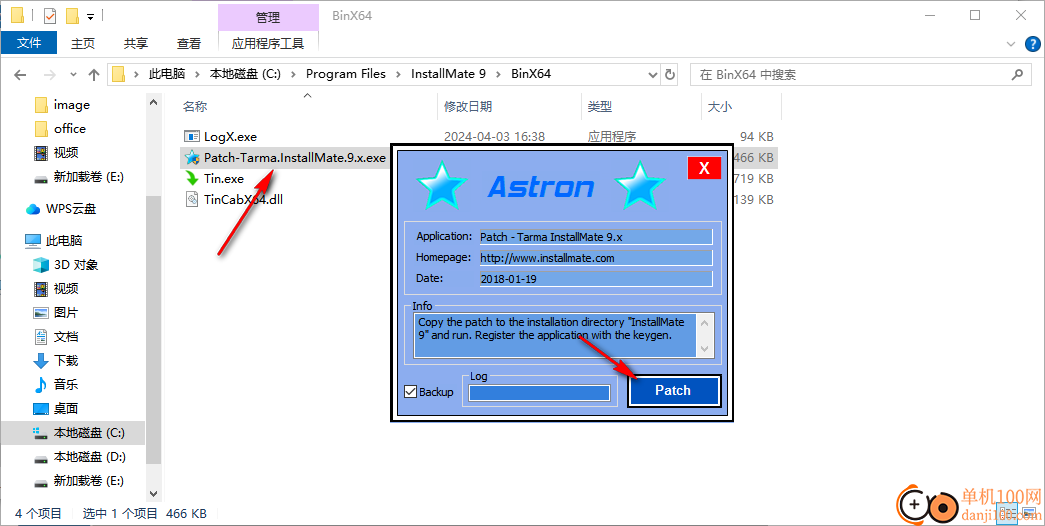Open the image folder in sidebar

(x=71, y=105)
